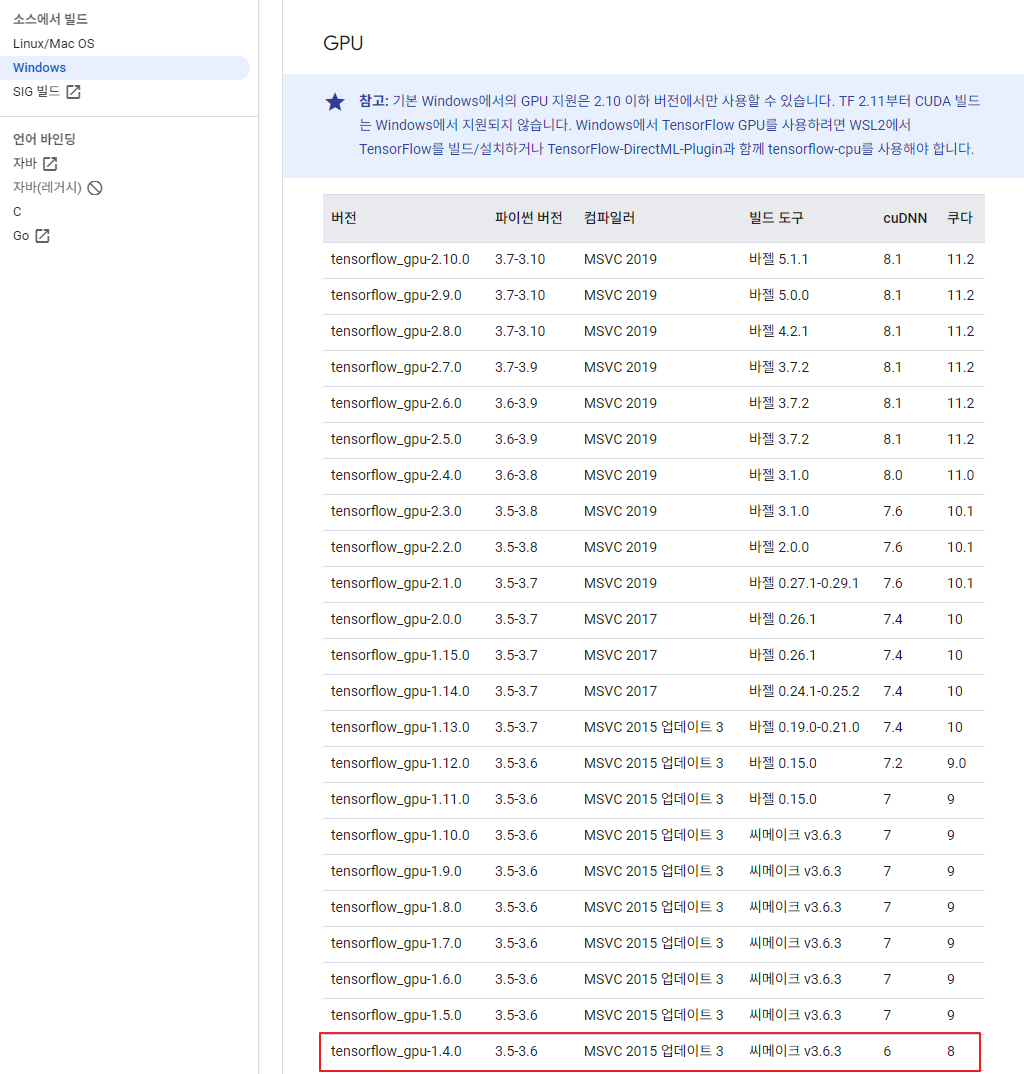This screenshot has height=1074, width=1024.
Task: Select the tensorflow_gpu-2.7.0 cell
Action: (x=396, y=367)
